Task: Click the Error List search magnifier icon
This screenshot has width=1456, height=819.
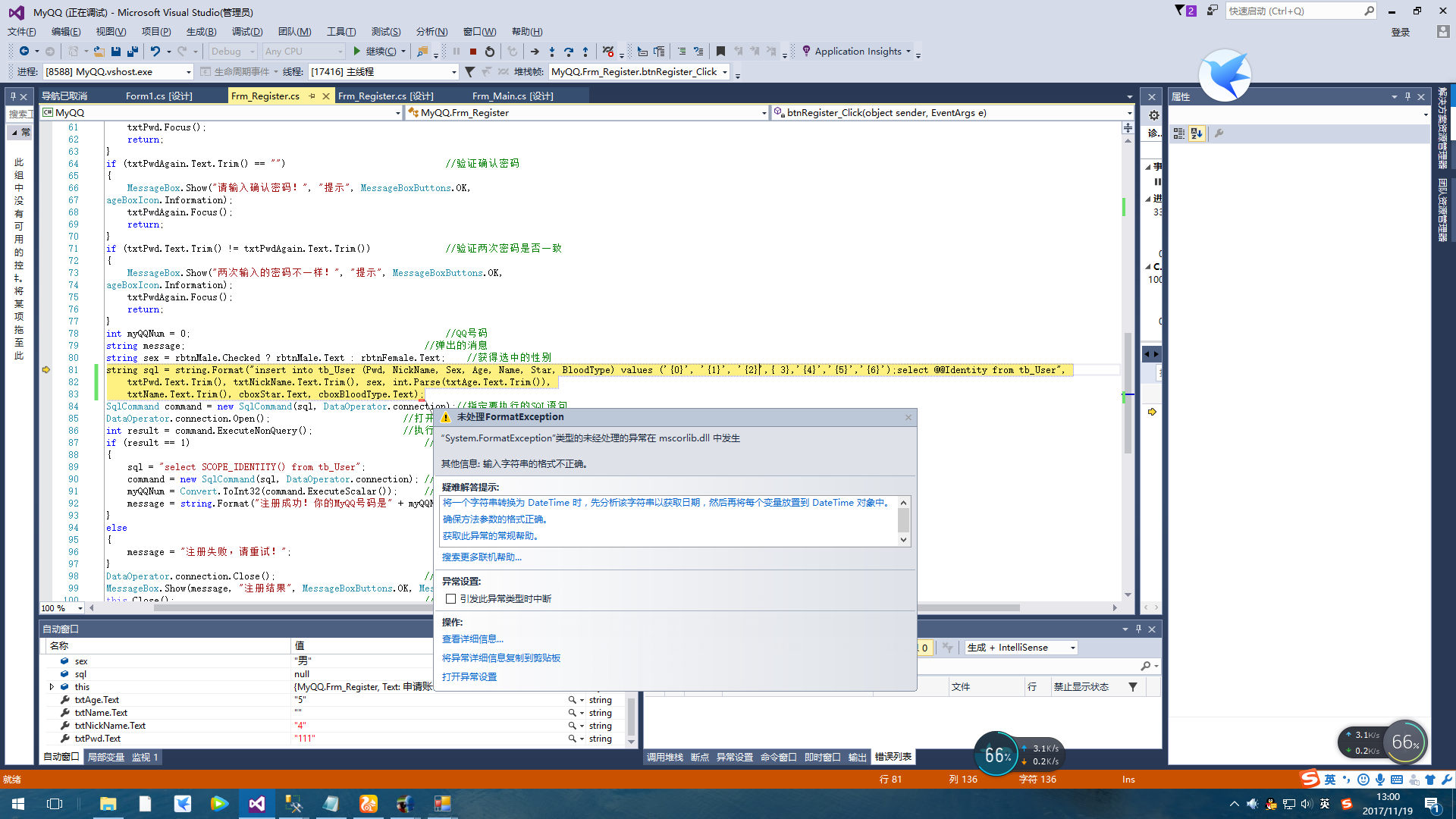Action: coord(1146,666)
